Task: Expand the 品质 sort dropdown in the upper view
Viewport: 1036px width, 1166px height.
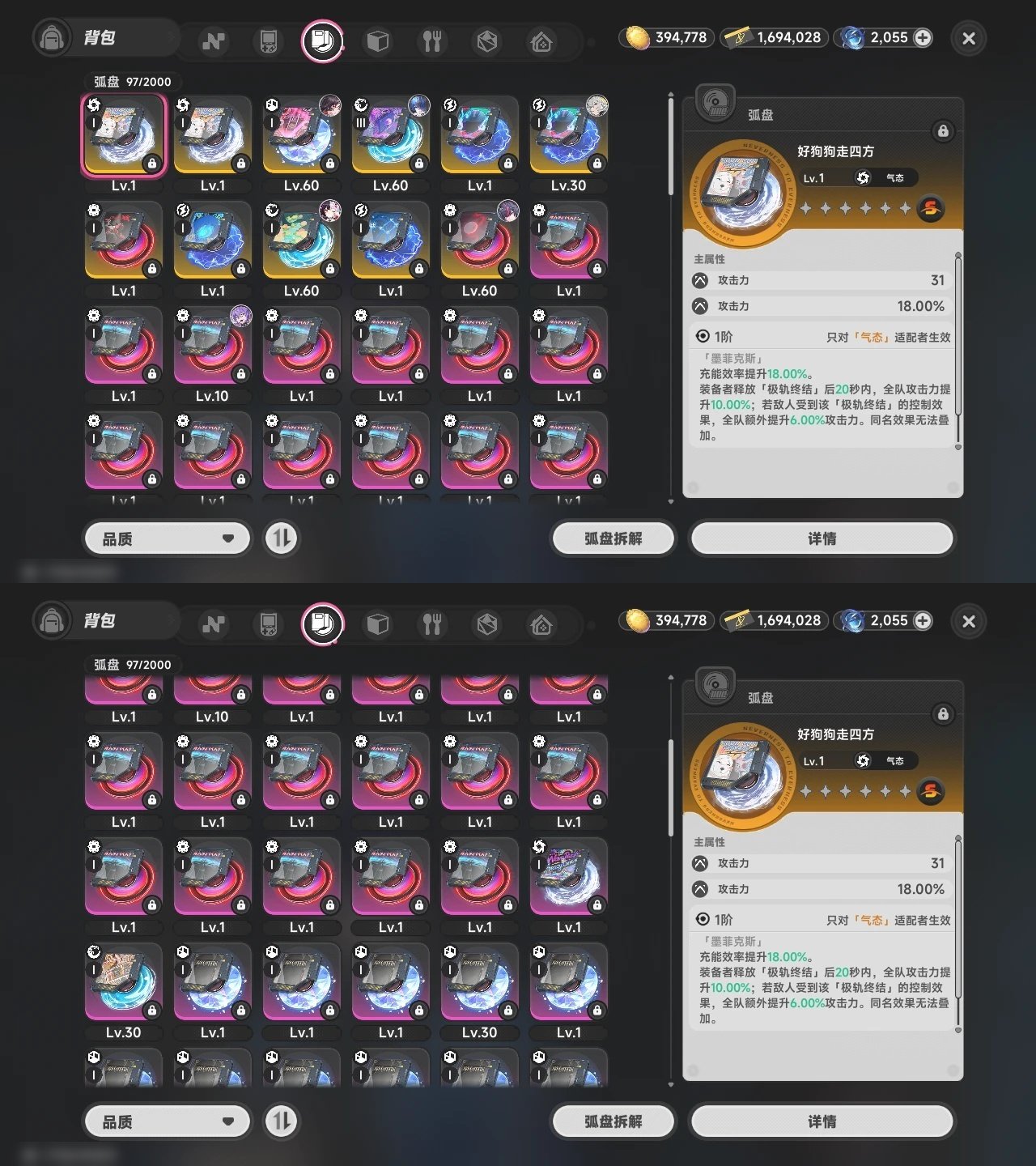Action: click(x=168, y=538)
